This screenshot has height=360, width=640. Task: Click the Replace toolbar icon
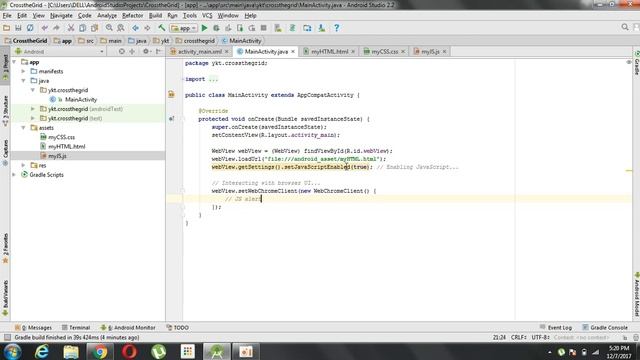[x=121, y=28]
